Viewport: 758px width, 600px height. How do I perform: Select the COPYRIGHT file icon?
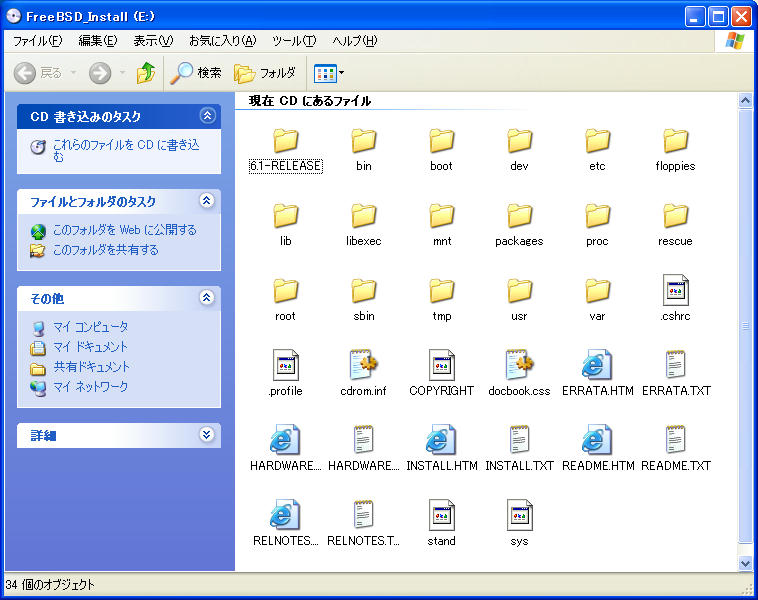(x=441, y=365)
